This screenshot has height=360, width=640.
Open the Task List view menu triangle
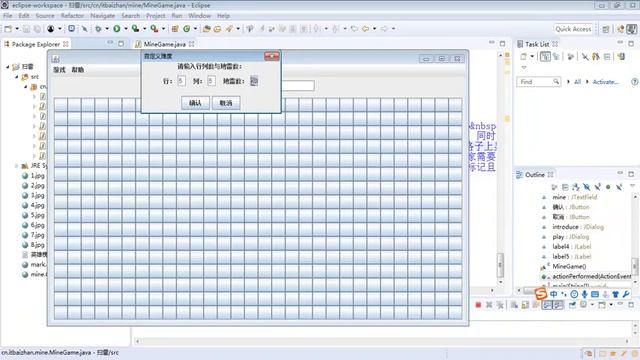click(x=524, y=67)
